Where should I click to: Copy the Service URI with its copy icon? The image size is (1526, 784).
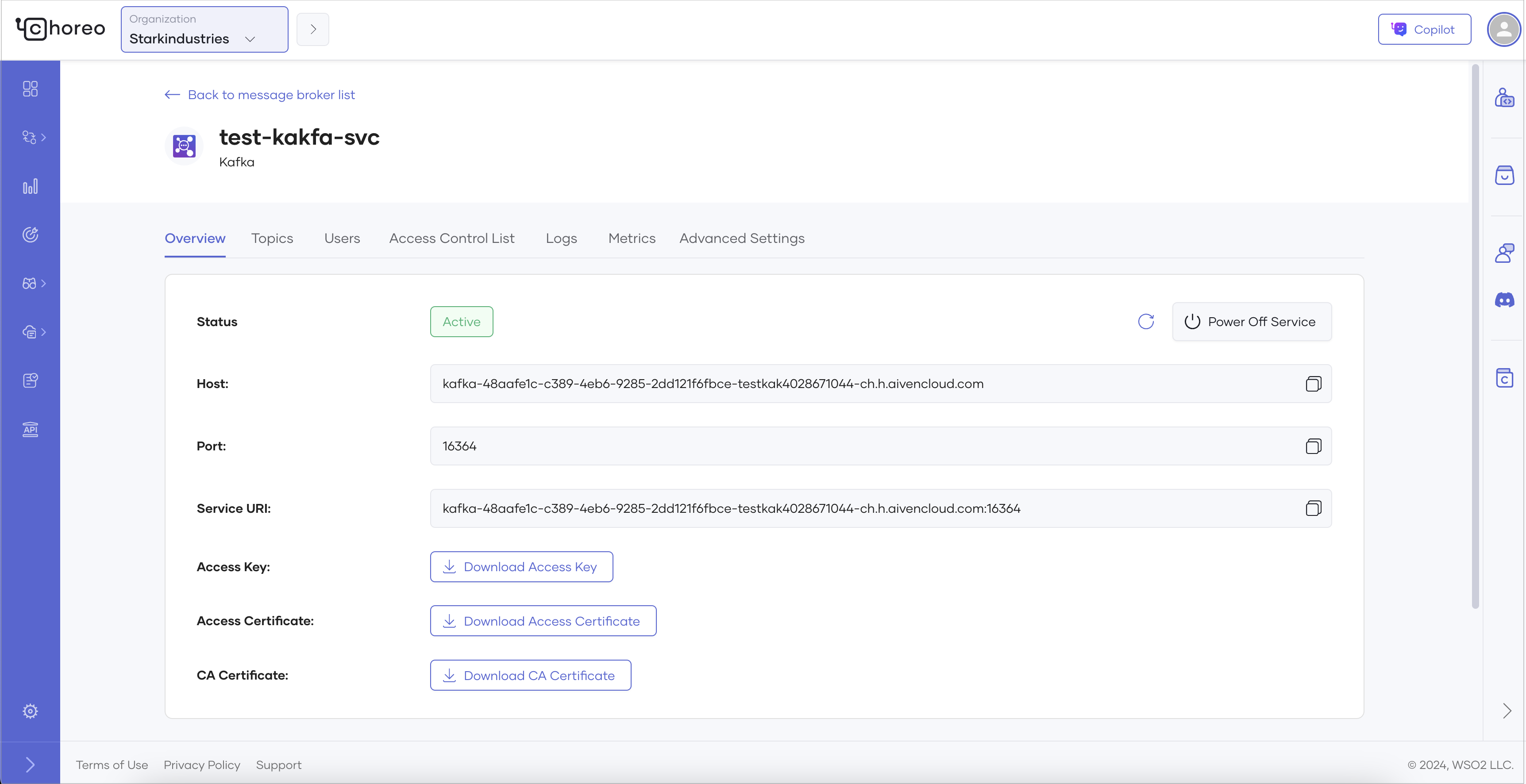tap(1313, 508)
